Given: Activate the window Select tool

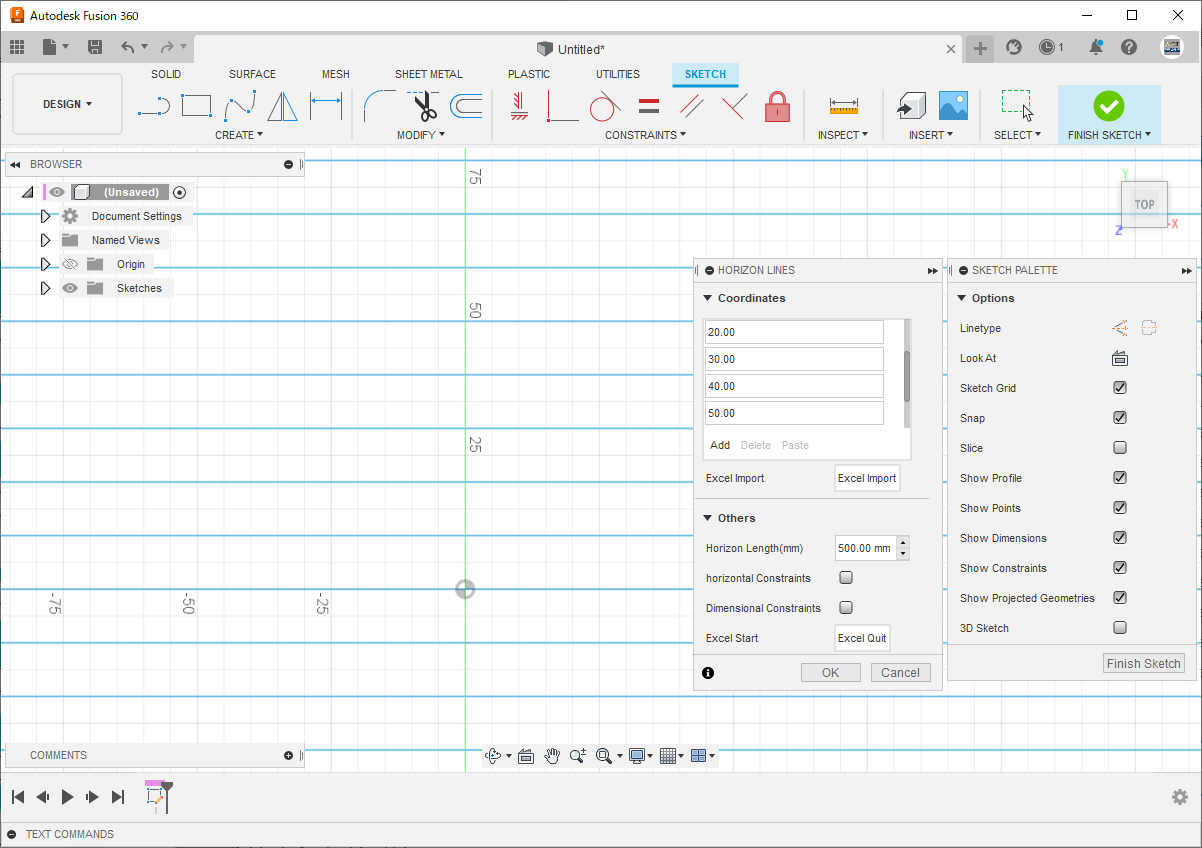Looking at the screenshot, I should click(x=1017, y=105).
